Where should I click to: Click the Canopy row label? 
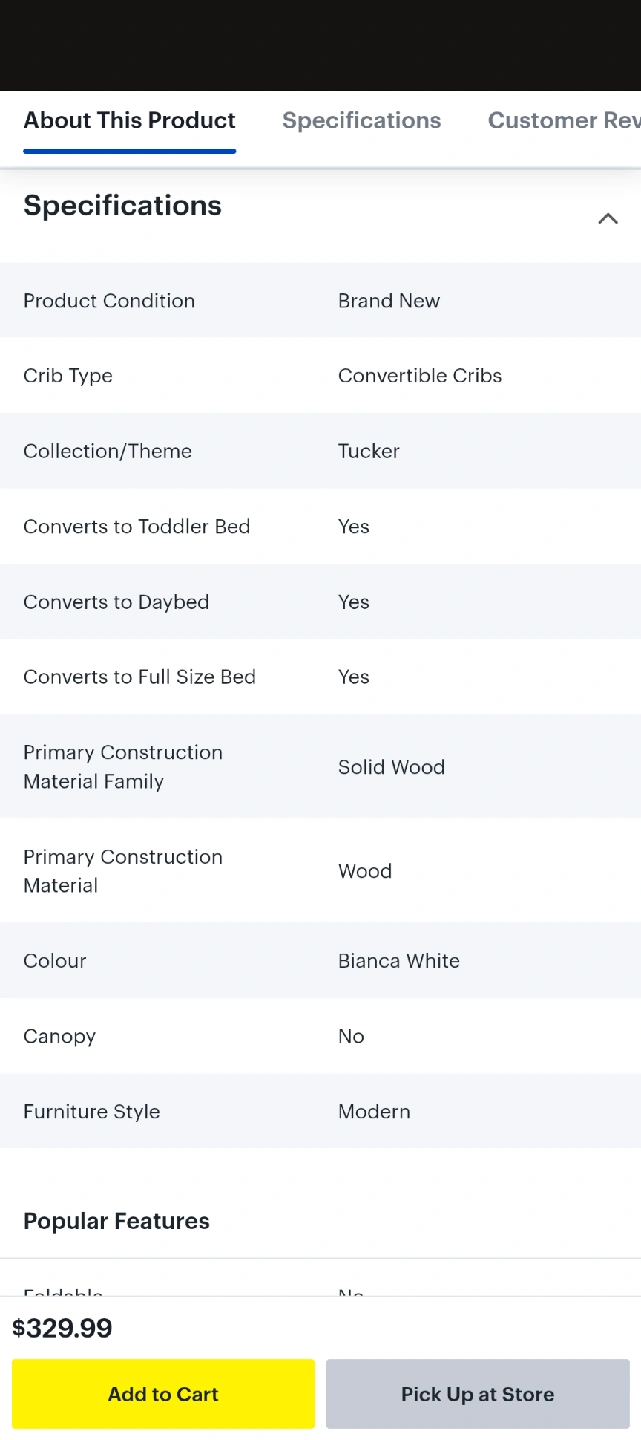[59, 1036]
